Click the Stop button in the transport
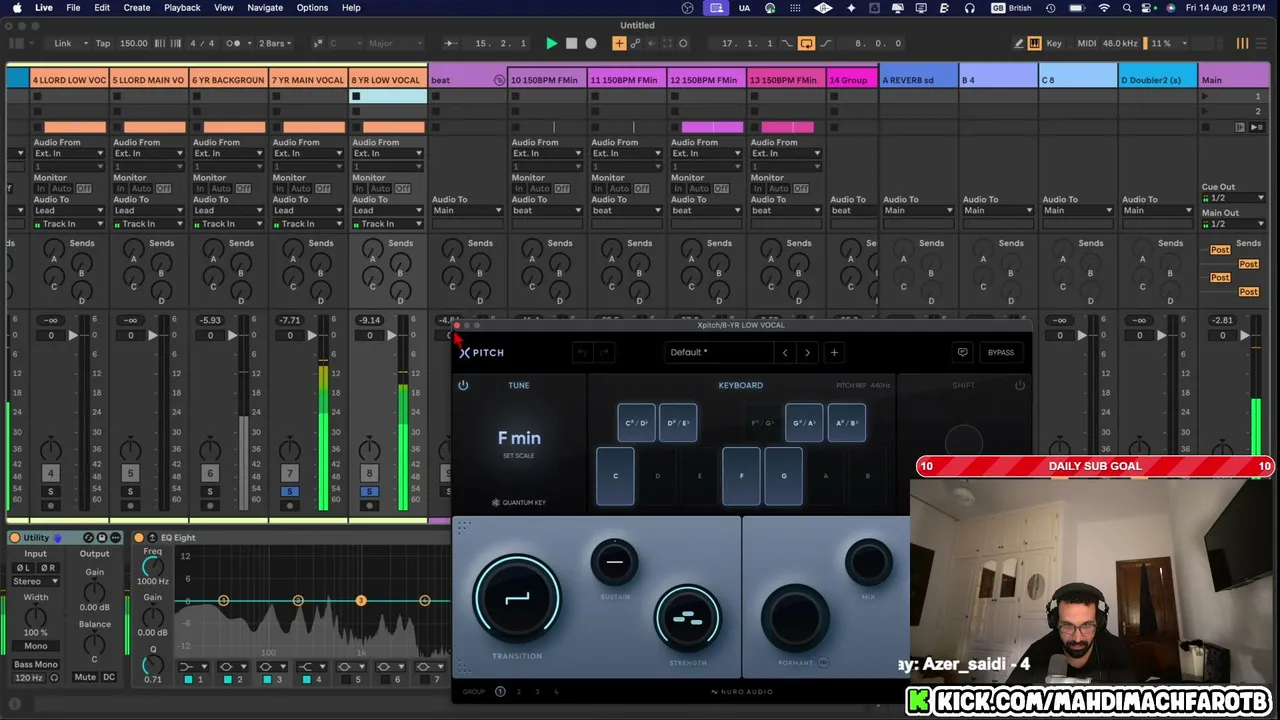 571,43
